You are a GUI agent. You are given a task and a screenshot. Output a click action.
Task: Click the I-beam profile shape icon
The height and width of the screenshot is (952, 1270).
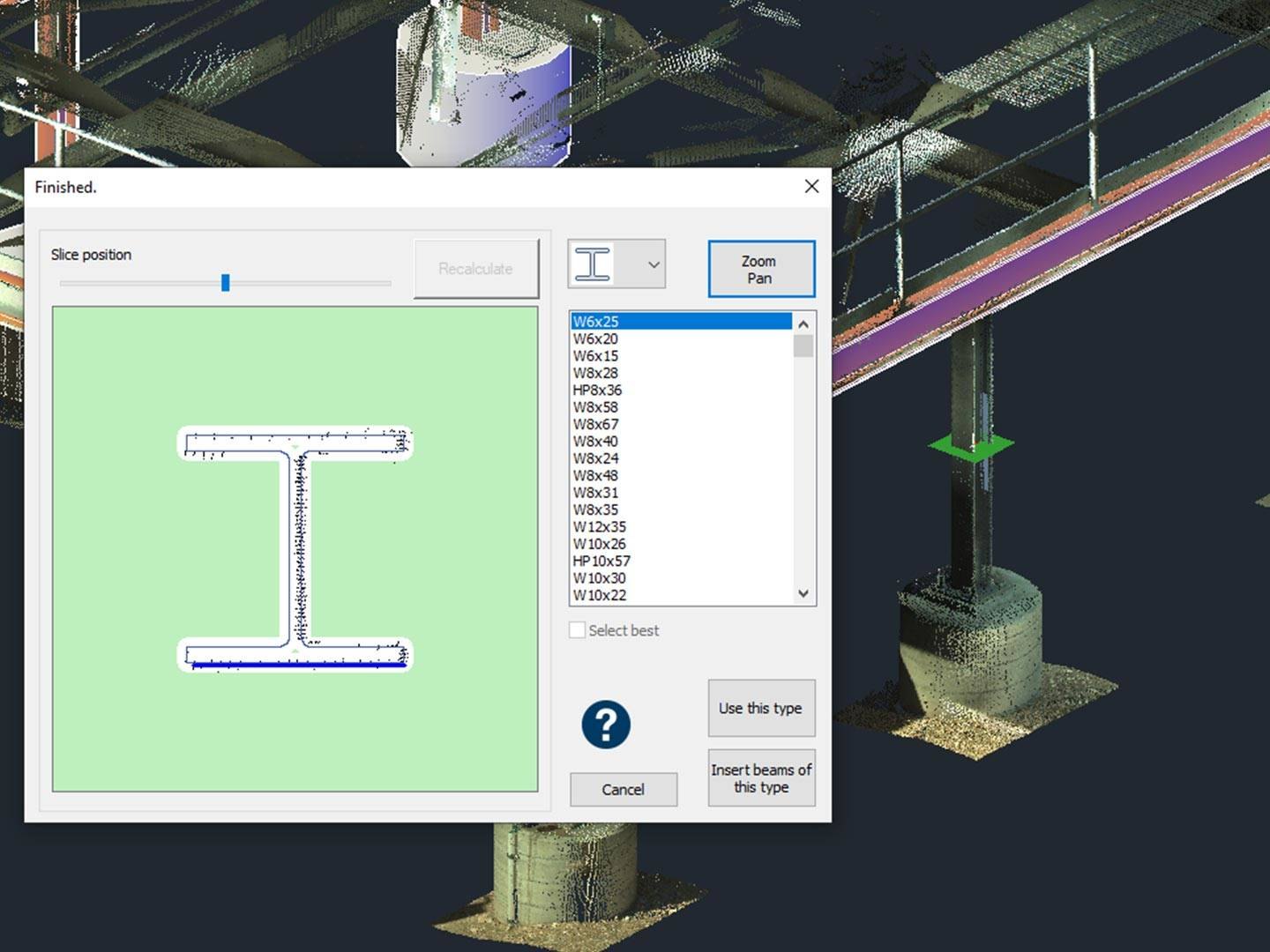tap(593, 264)
